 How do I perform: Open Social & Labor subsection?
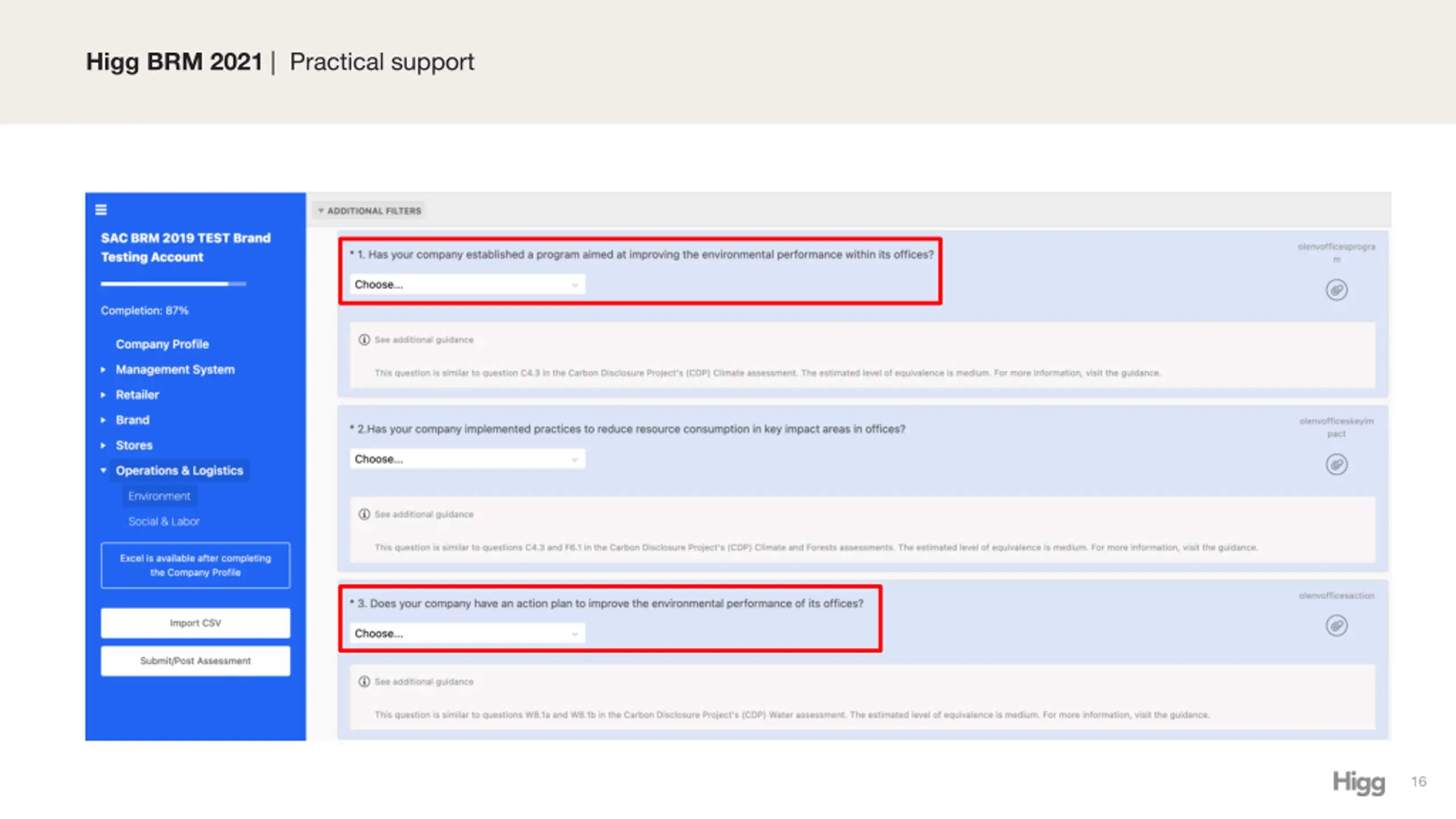click(164, 522)
